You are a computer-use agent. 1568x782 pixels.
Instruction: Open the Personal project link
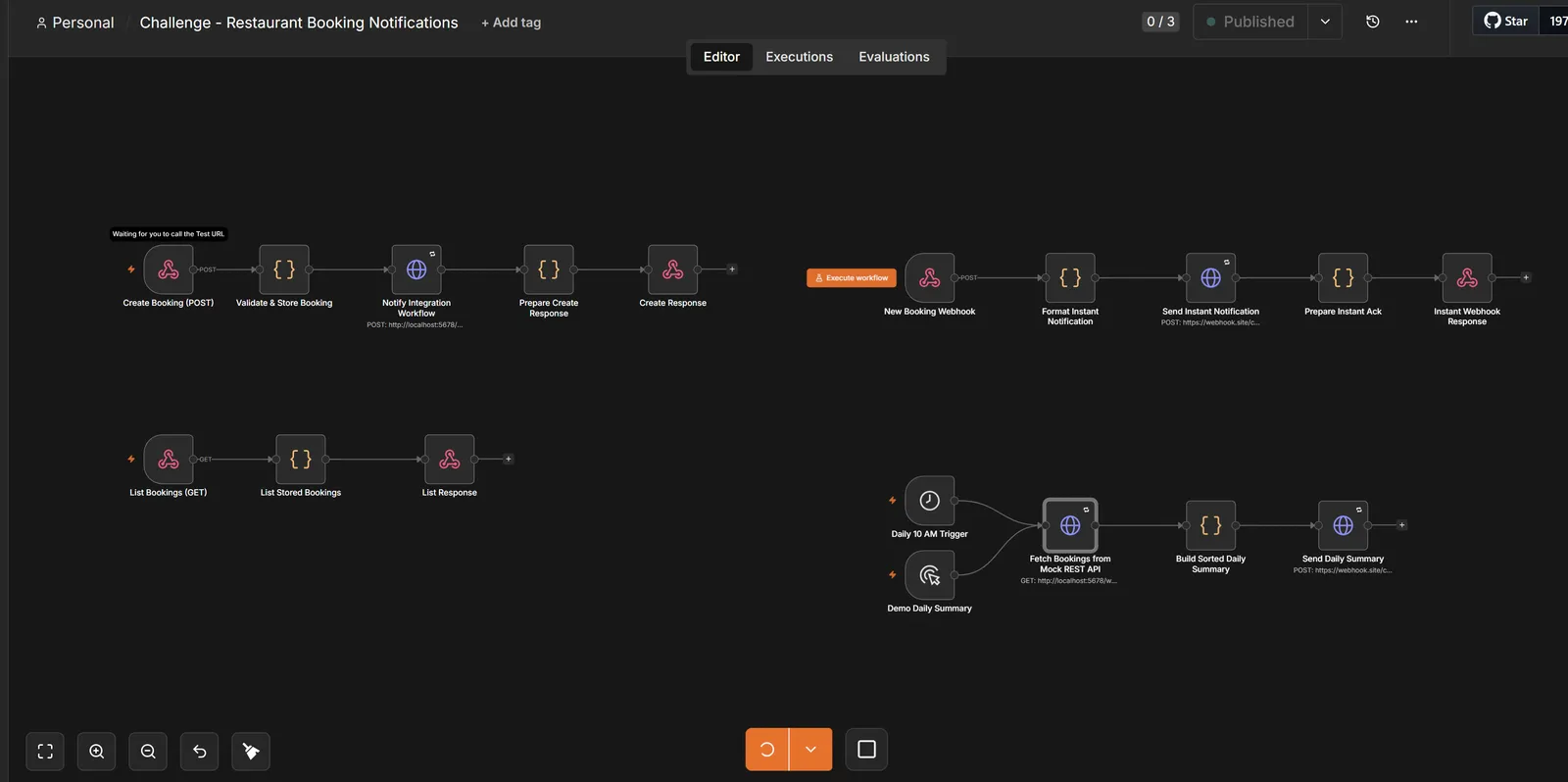click(74, 23)
